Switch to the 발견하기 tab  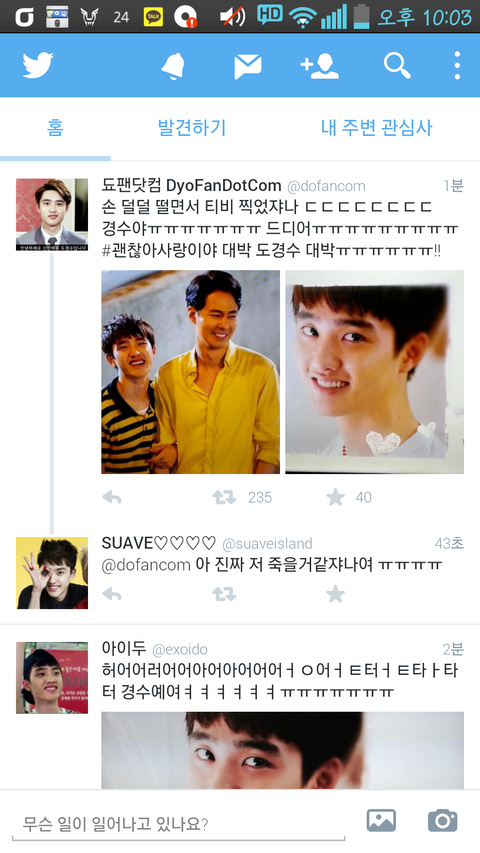coord(192,127)
